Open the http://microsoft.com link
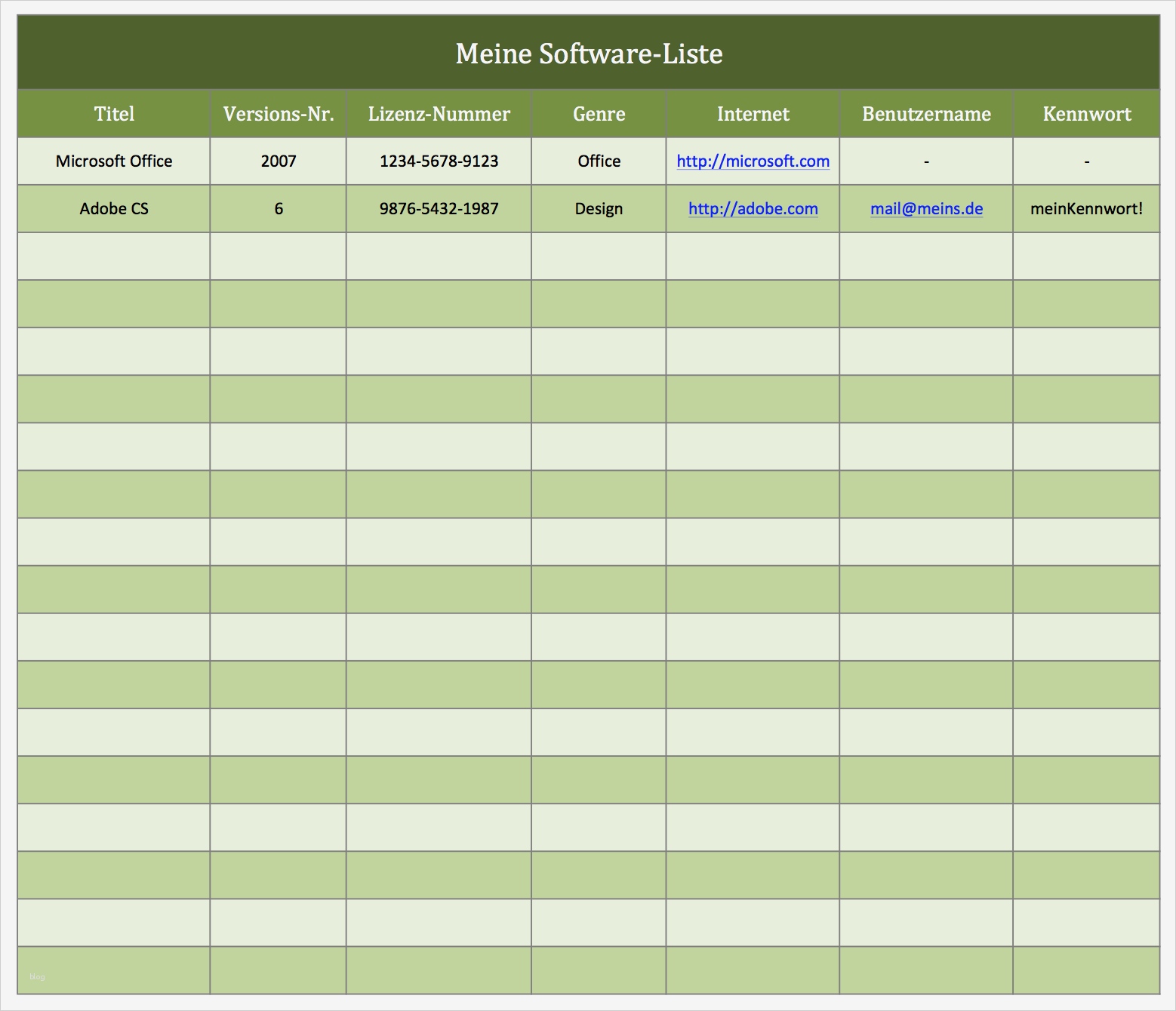Screen dimensions: 1176x1011 (753, 161)
